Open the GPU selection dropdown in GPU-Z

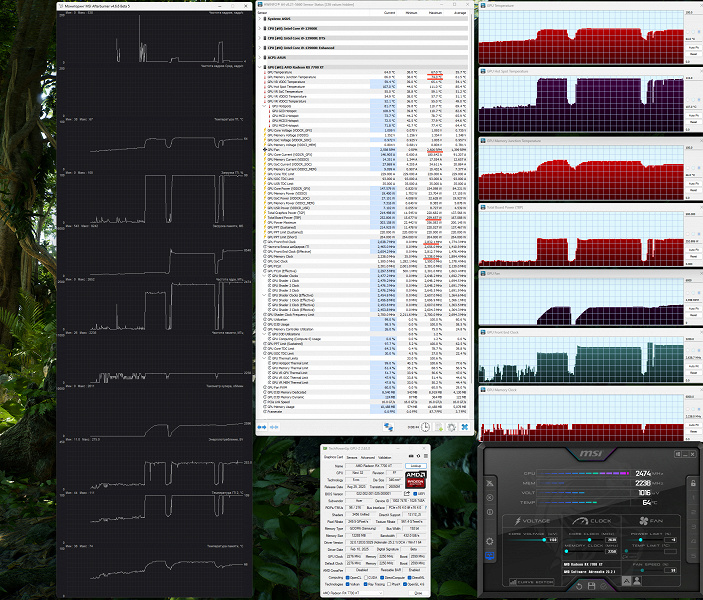click(x=352, y=593)
